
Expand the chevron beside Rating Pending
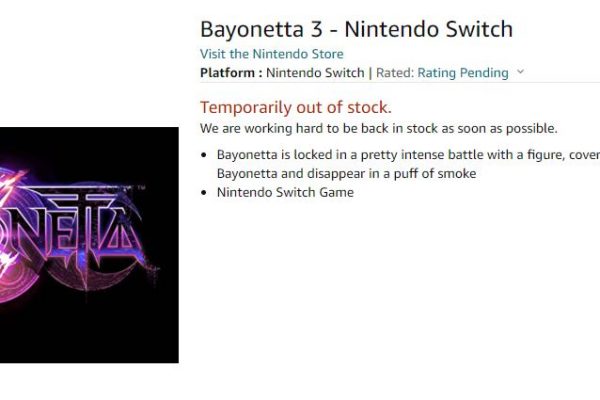[520, 72]
